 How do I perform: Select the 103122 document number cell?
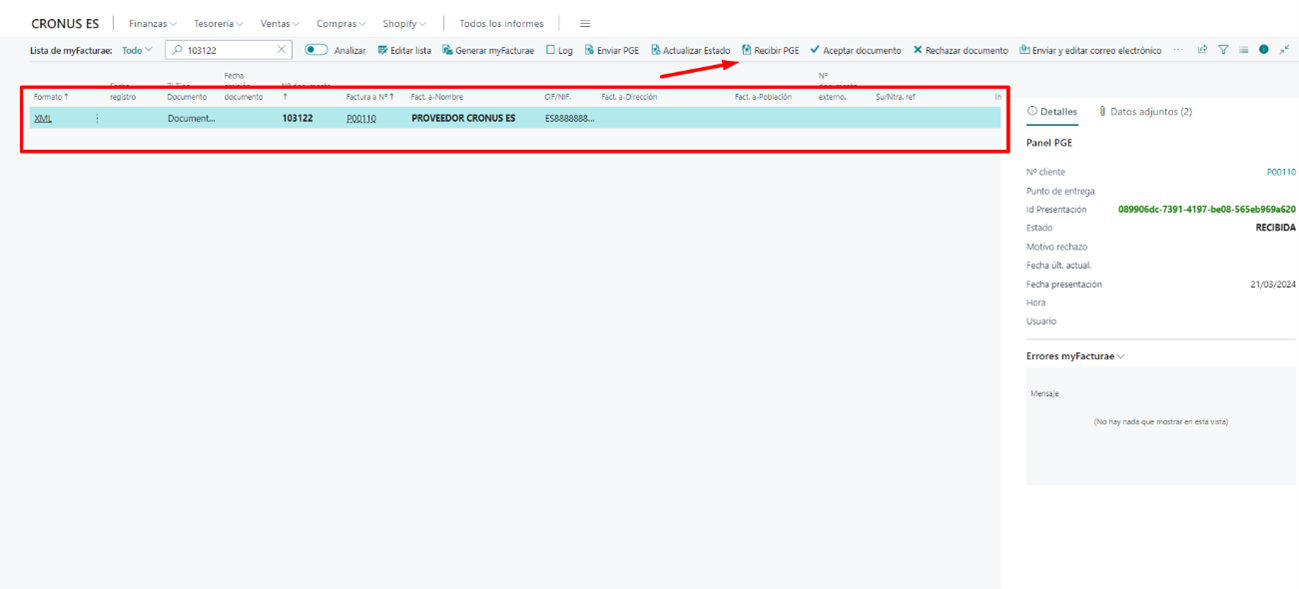pos(297,118)
